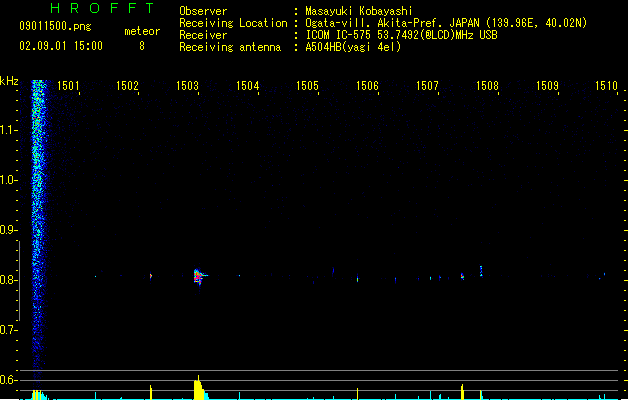Click the 'Observer' field label
This screenshot has width=629, height=400.
point(203,11)
